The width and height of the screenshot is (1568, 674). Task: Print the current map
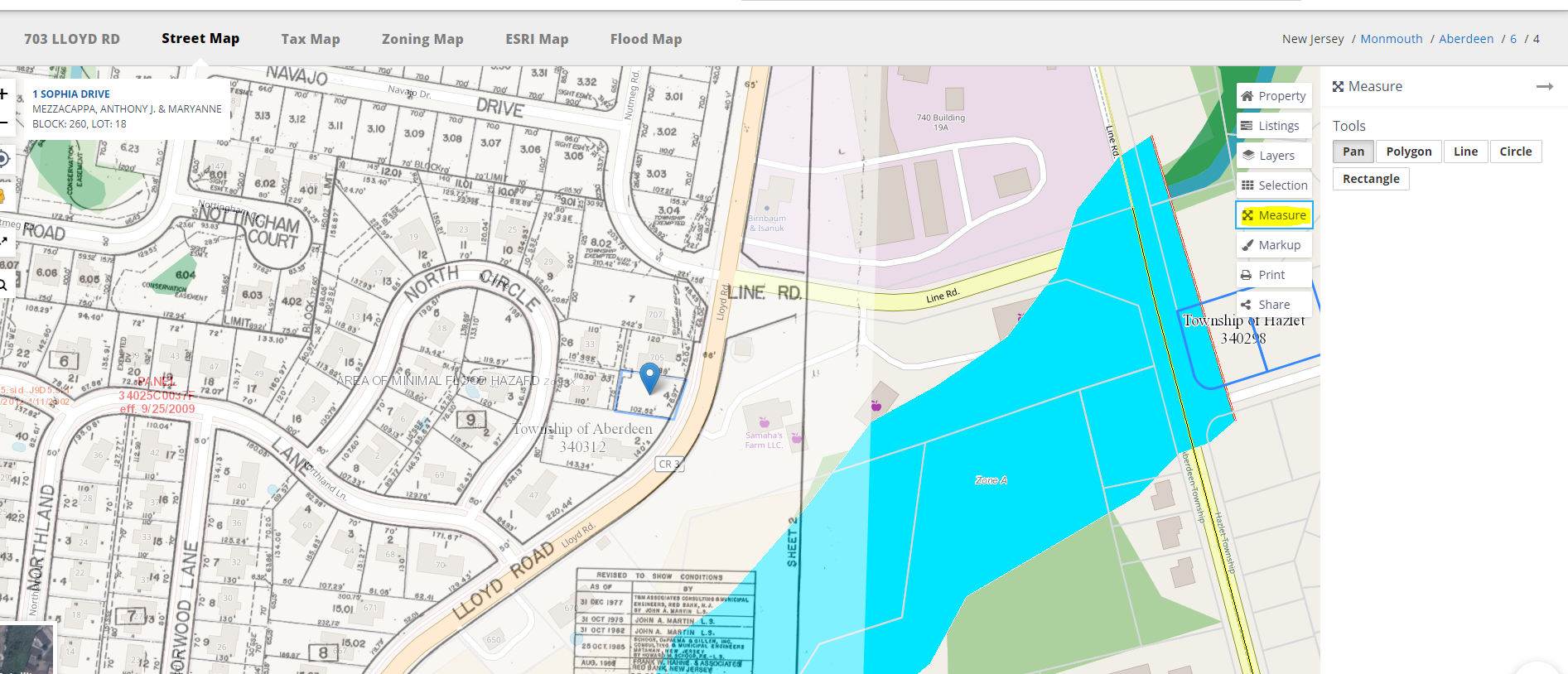(x=1274, y=275)
